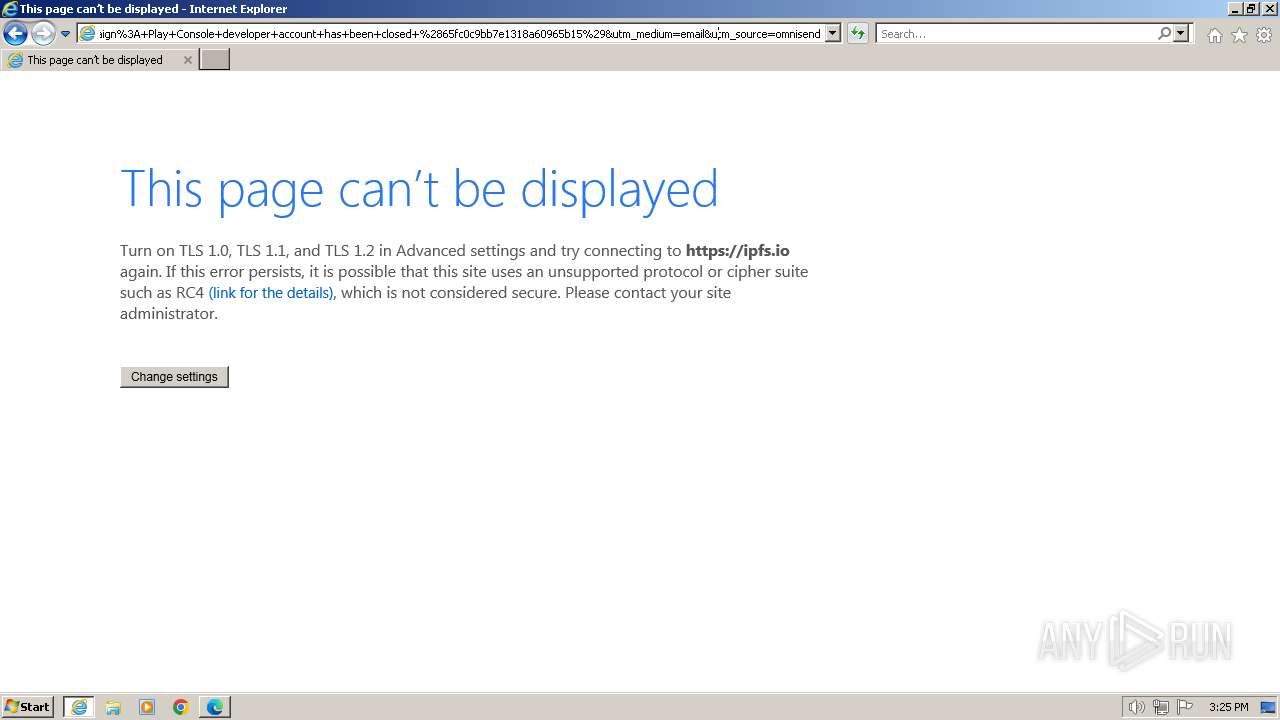
Task: Restore down the Internet Explorer window
Action: (x=1251, y=9)
